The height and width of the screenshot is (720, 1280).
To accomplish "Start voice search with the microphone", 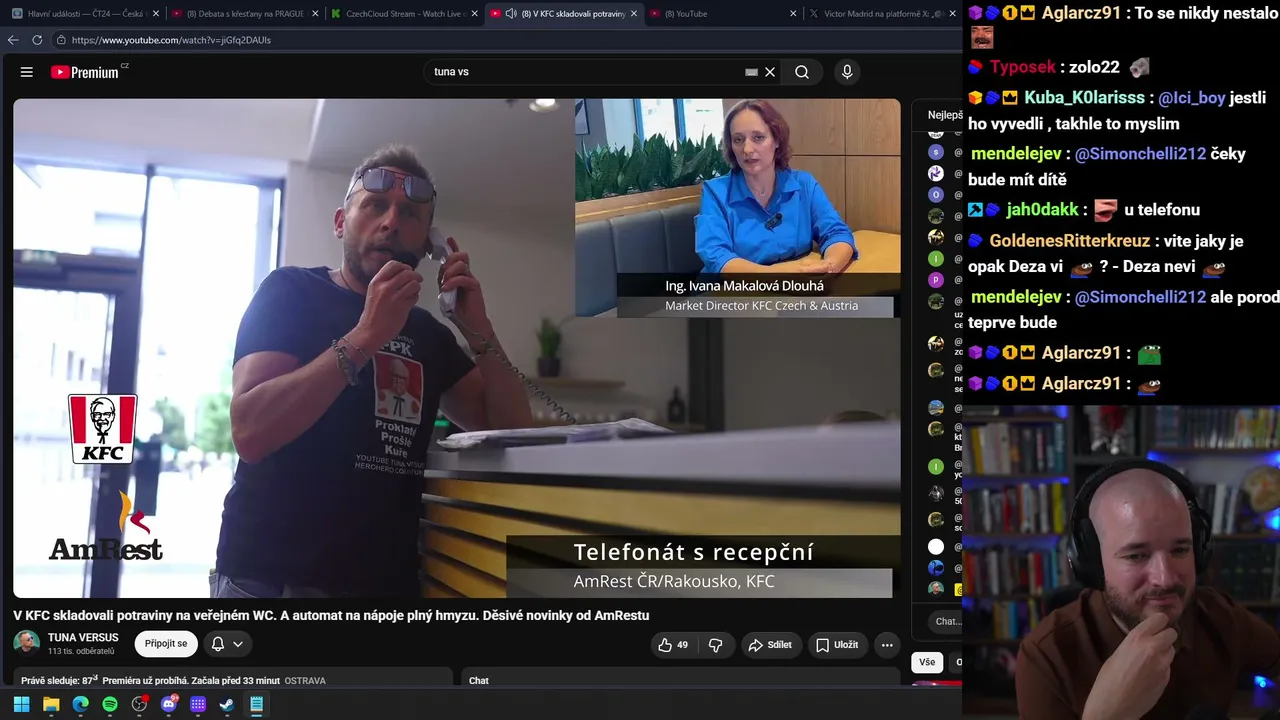I will tap(847, 72).
